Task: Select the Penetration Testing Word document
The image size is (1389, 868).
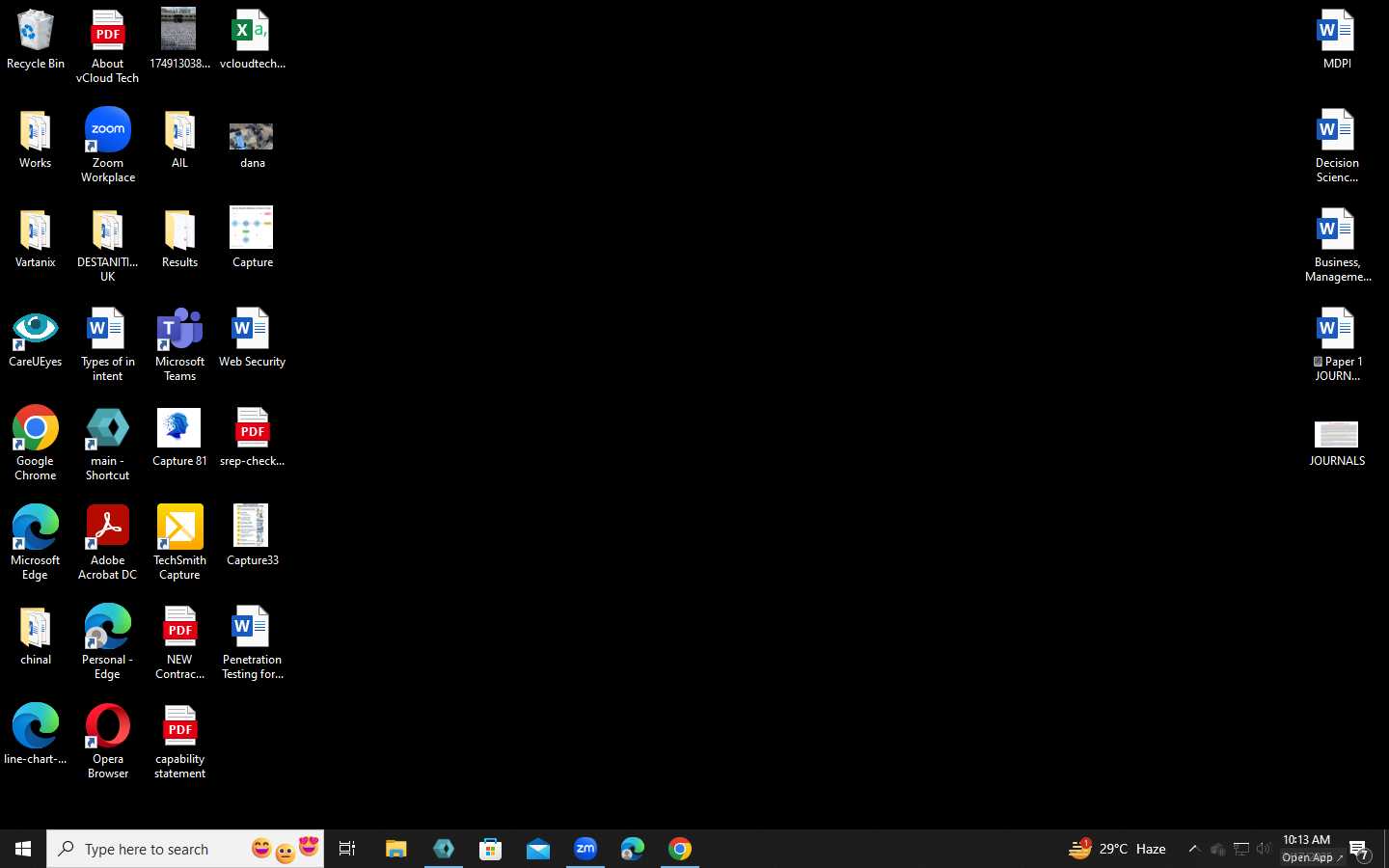Action: [x=252, y=642]
